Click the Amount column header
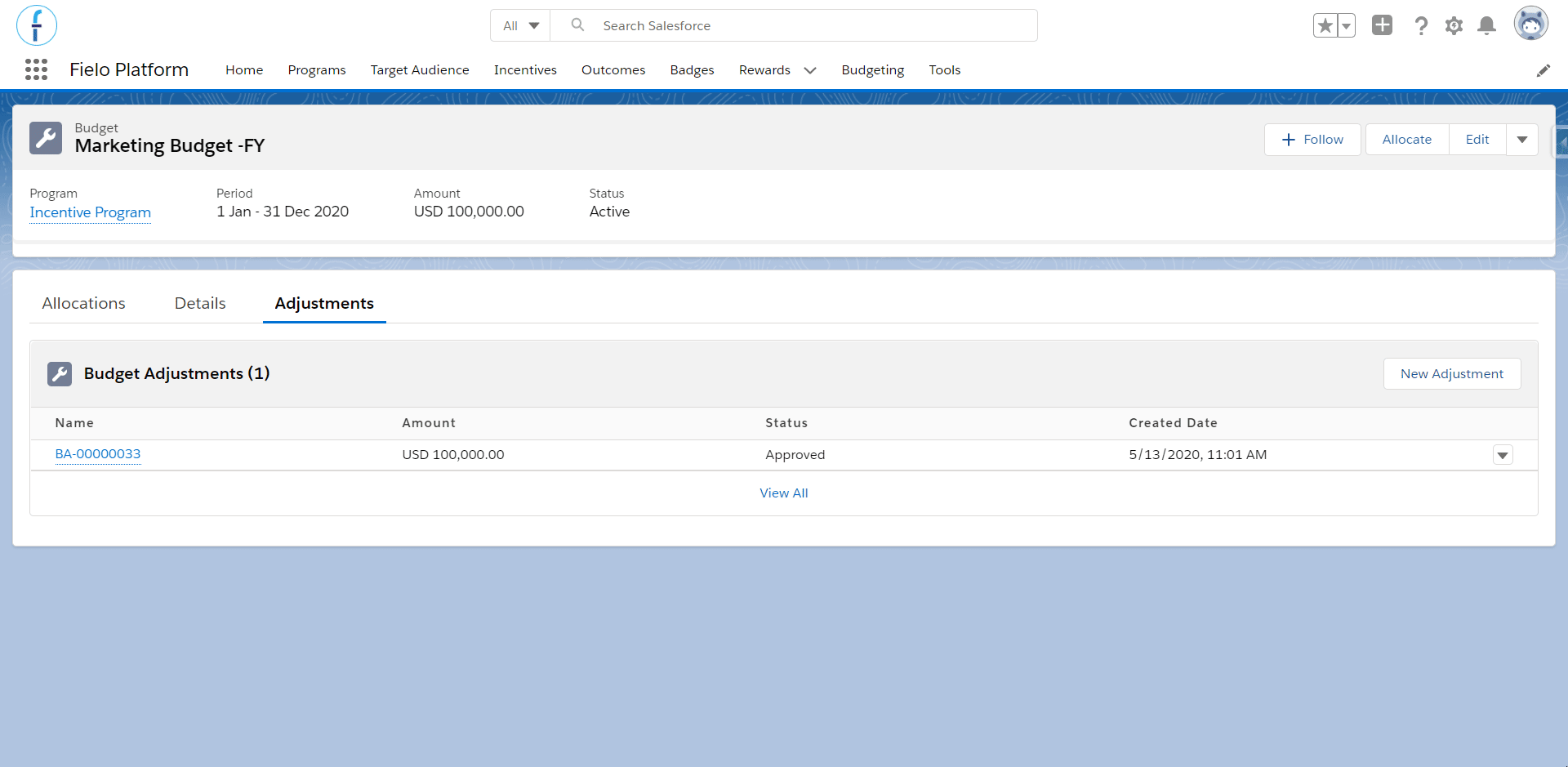The image size is (1568, 767). click(429, 423)
